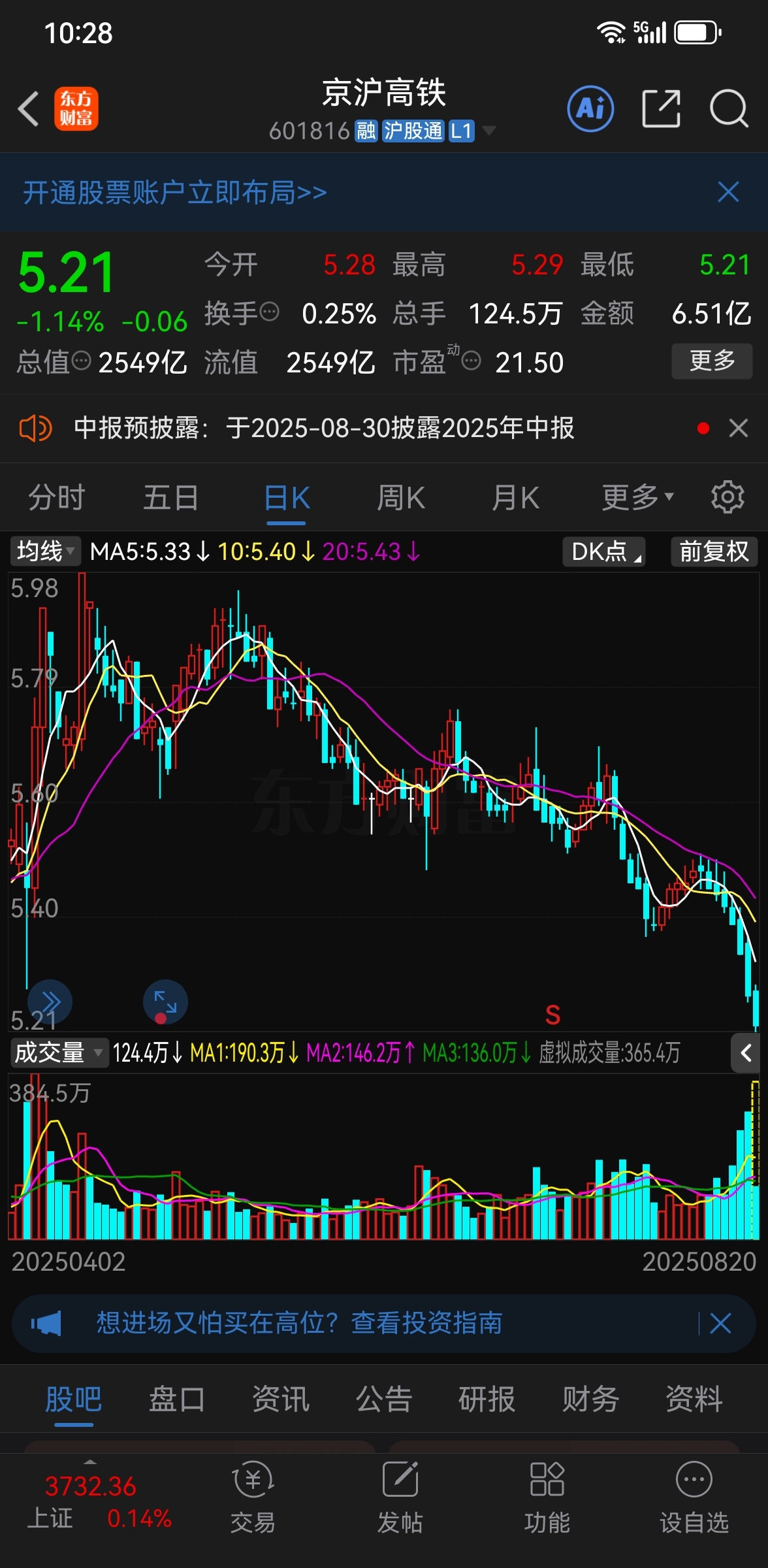Tap the red S marker on chart

(552, 1015)
